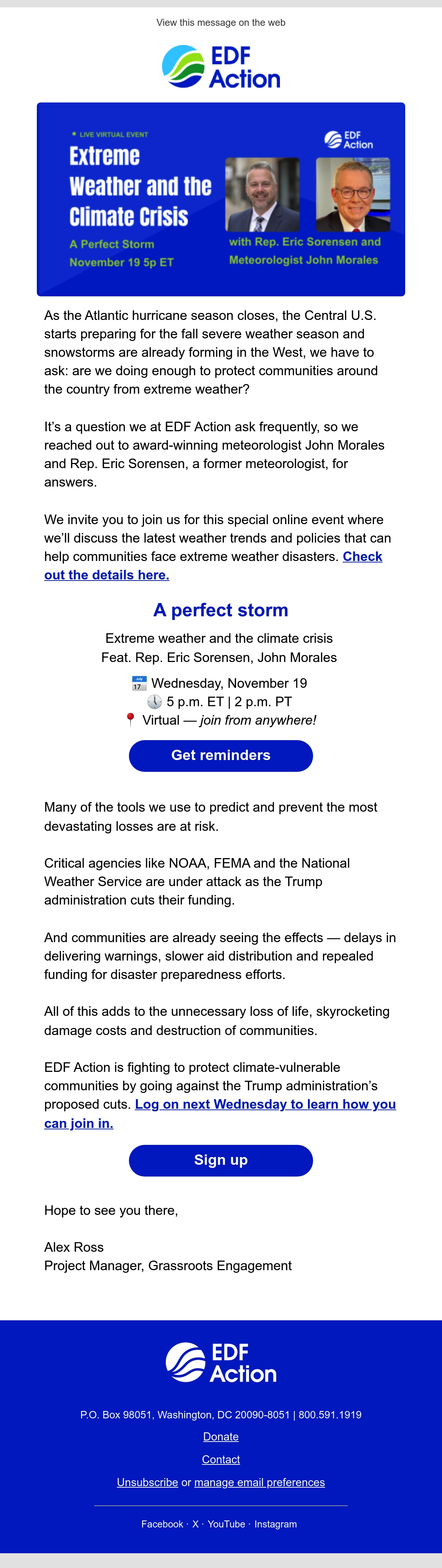
Task: Open the Facebook footer link
Action: (x=162, y=1524)
